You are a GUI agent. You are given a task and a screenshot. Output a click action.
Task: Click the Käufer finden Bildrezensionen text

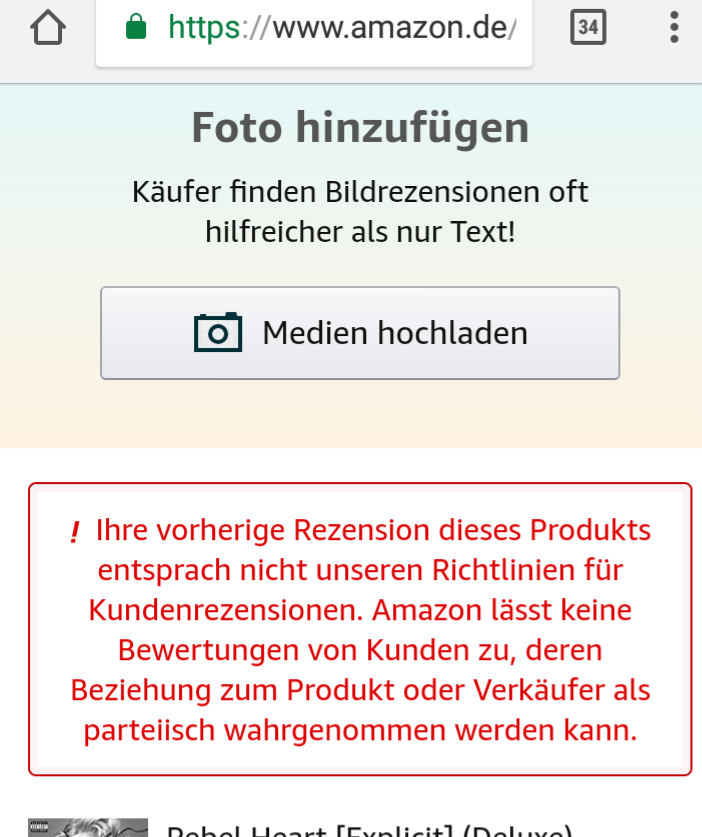pos(360,192)
